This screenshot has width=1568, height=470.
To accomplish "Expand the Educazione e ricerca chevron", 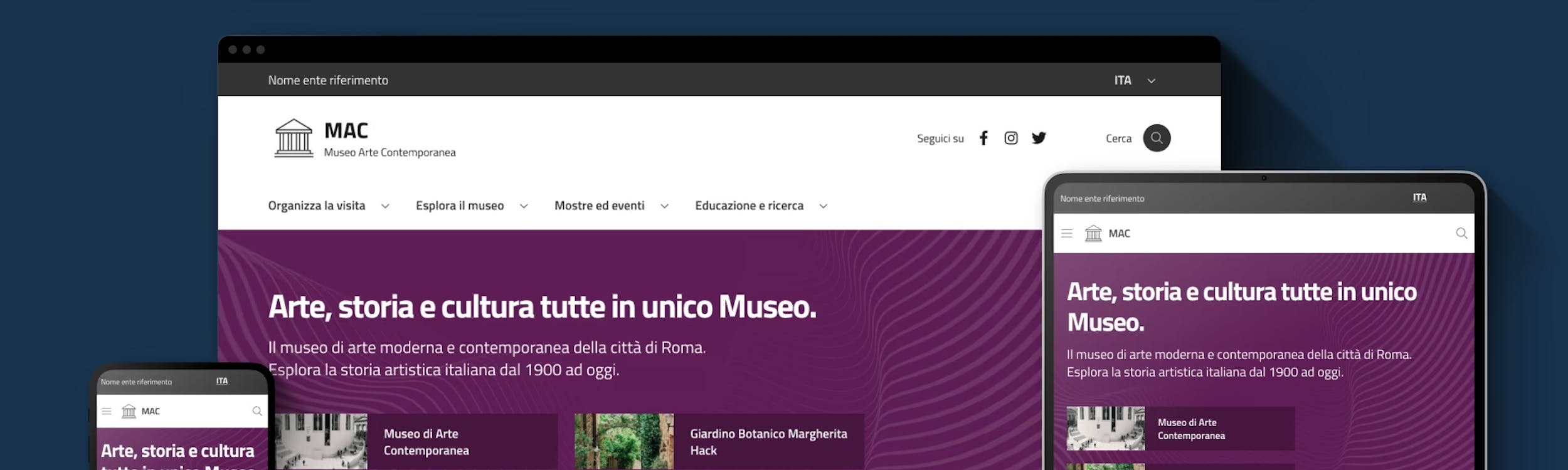I will point(824,206).
